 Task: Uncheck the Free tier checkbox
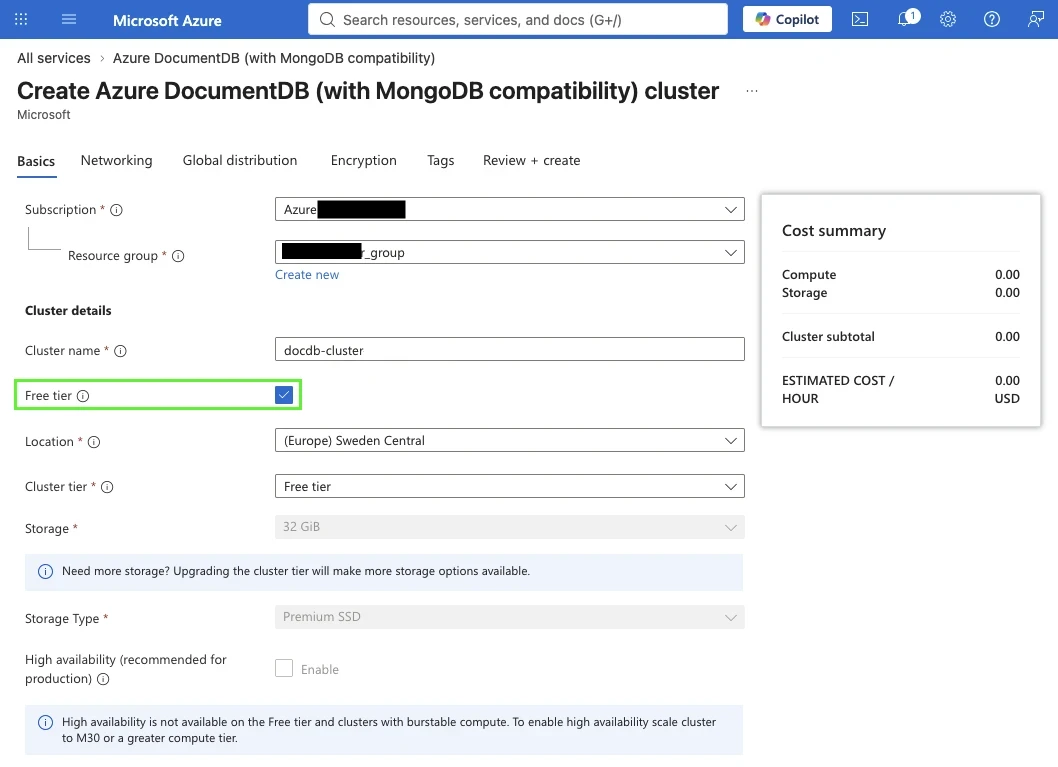click(x=284, y=395)
